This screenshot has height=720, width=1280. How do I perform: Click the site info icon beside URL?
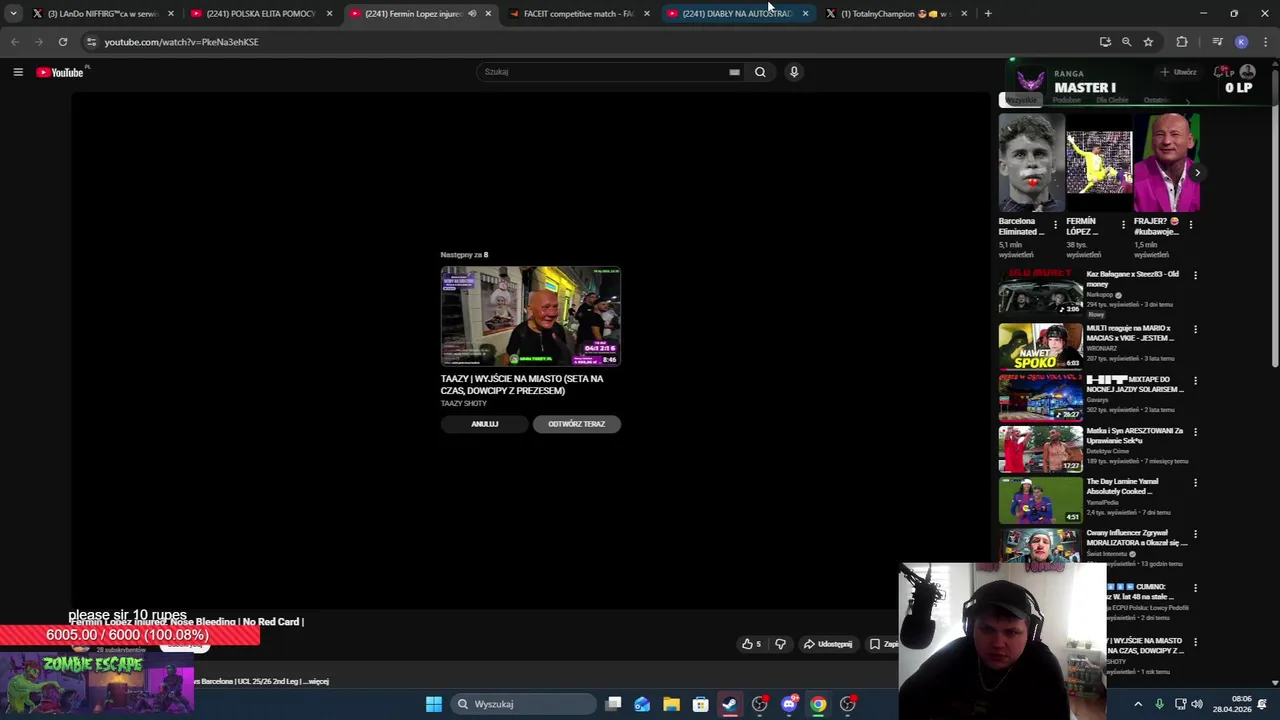coord(91,42)
